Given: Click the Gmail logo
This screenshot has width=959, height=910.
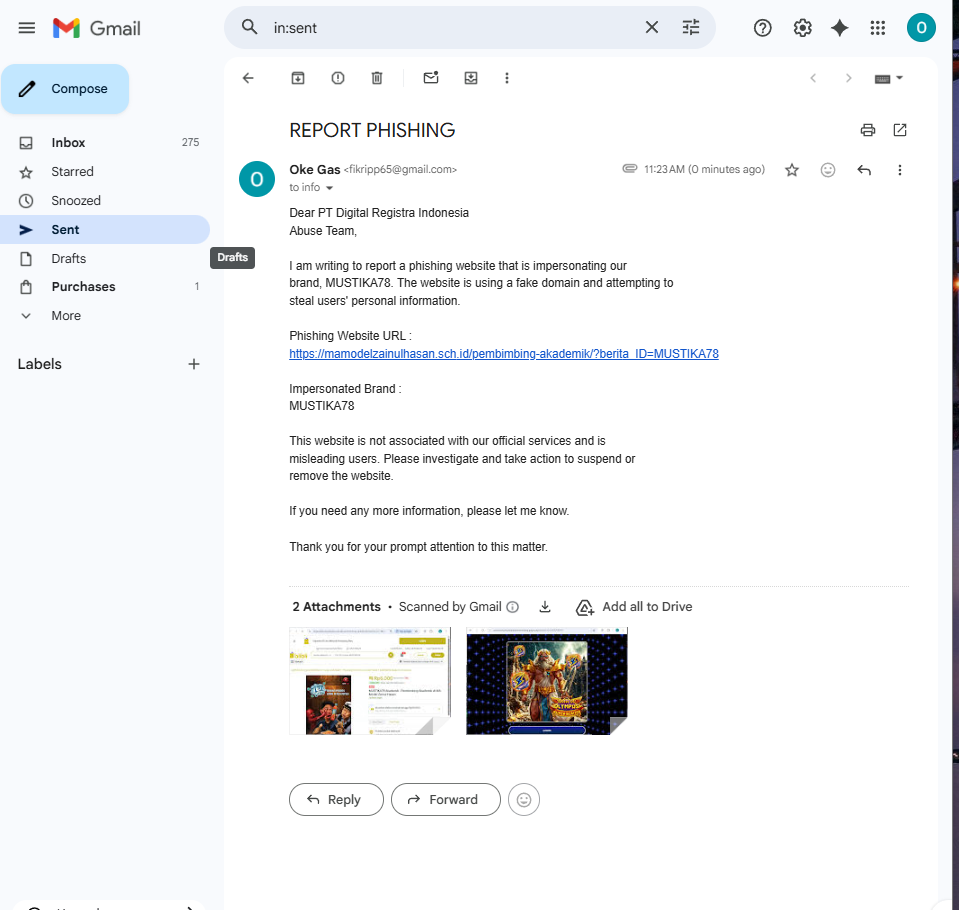Looking at the screenshot, I should click(x=97, y=28).
